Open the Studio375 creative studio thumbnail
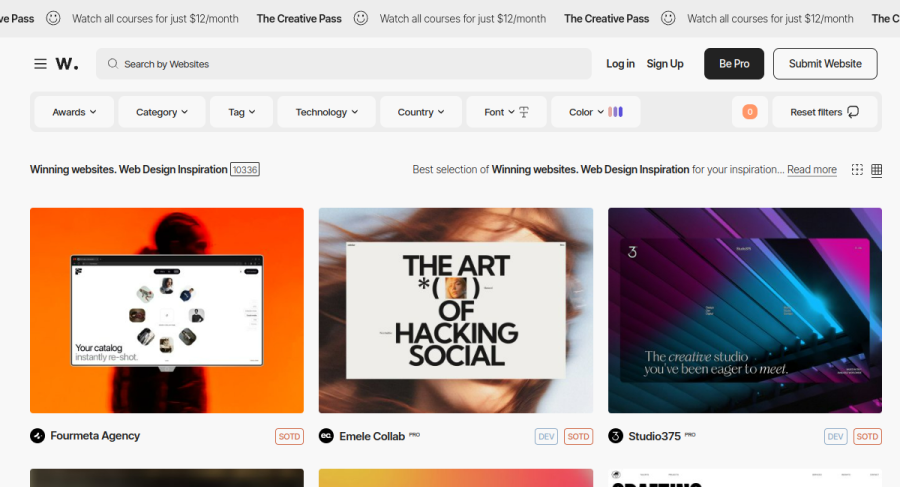The image size is (900, 487). click(745, 310)
